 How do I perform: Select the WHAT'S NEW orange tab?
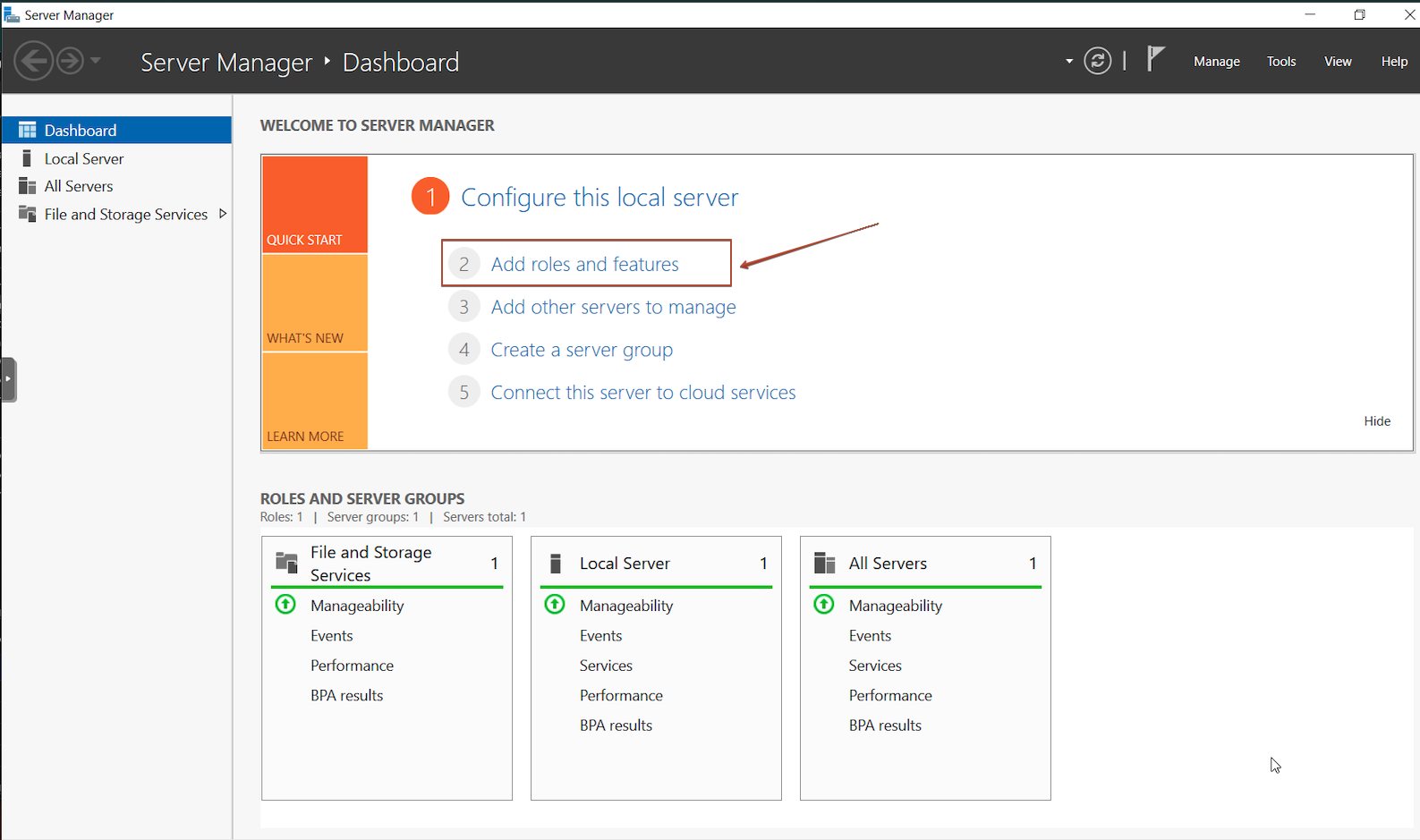click(314, 304)
